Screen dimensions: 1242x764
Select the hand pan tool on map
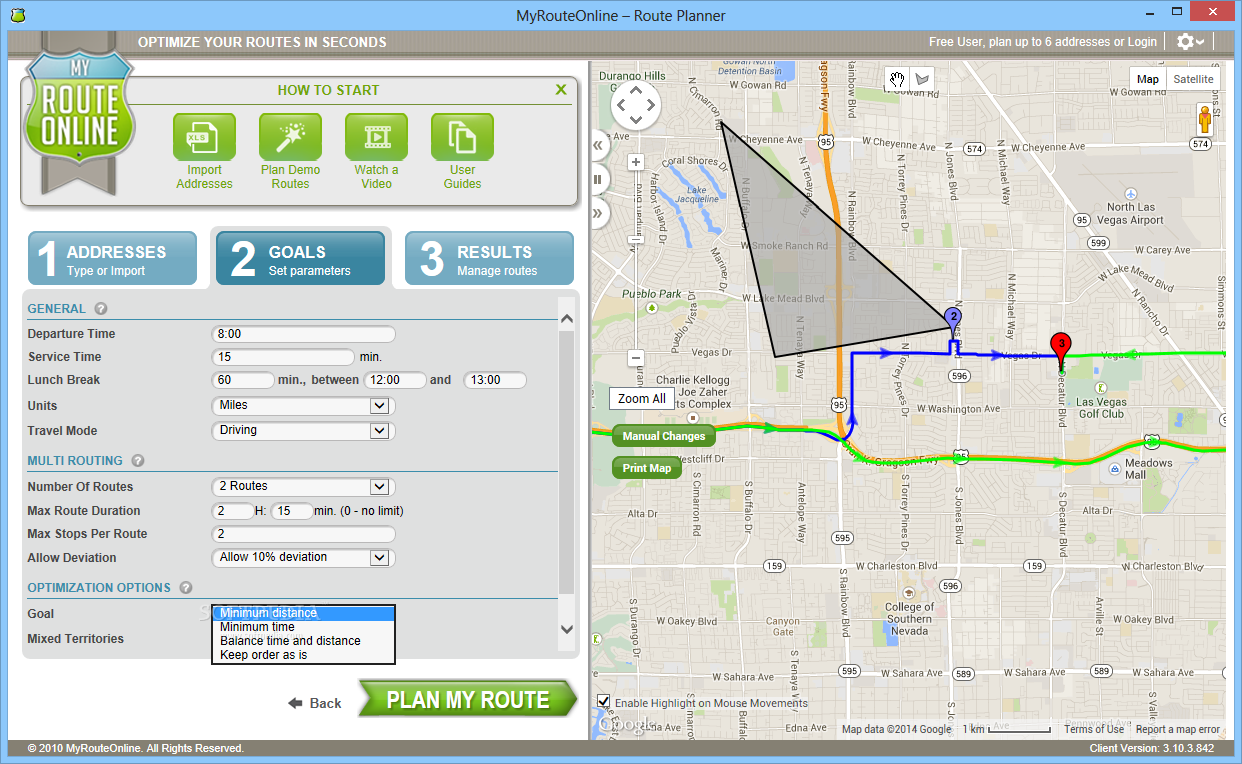coord(898,79)
